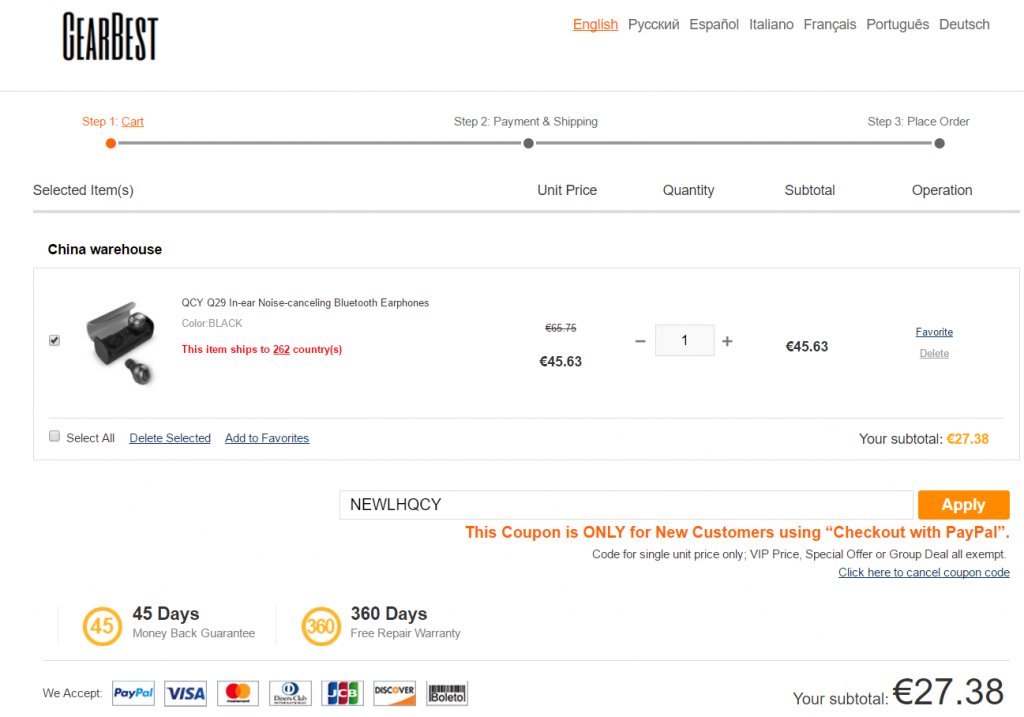Click the GearBest logo
The image size is (1024, 717).
point(110,36)
